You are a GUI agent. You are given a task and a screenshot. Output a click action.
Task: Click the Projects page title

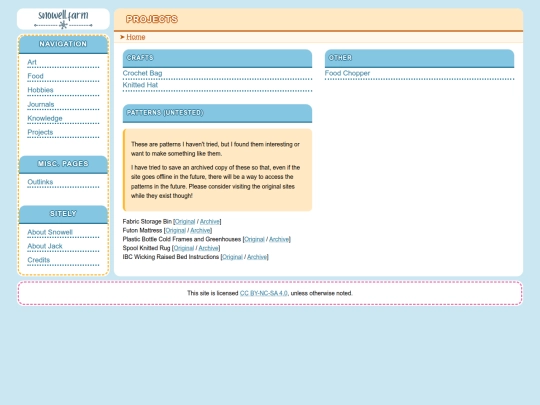[x=152, y=19]
